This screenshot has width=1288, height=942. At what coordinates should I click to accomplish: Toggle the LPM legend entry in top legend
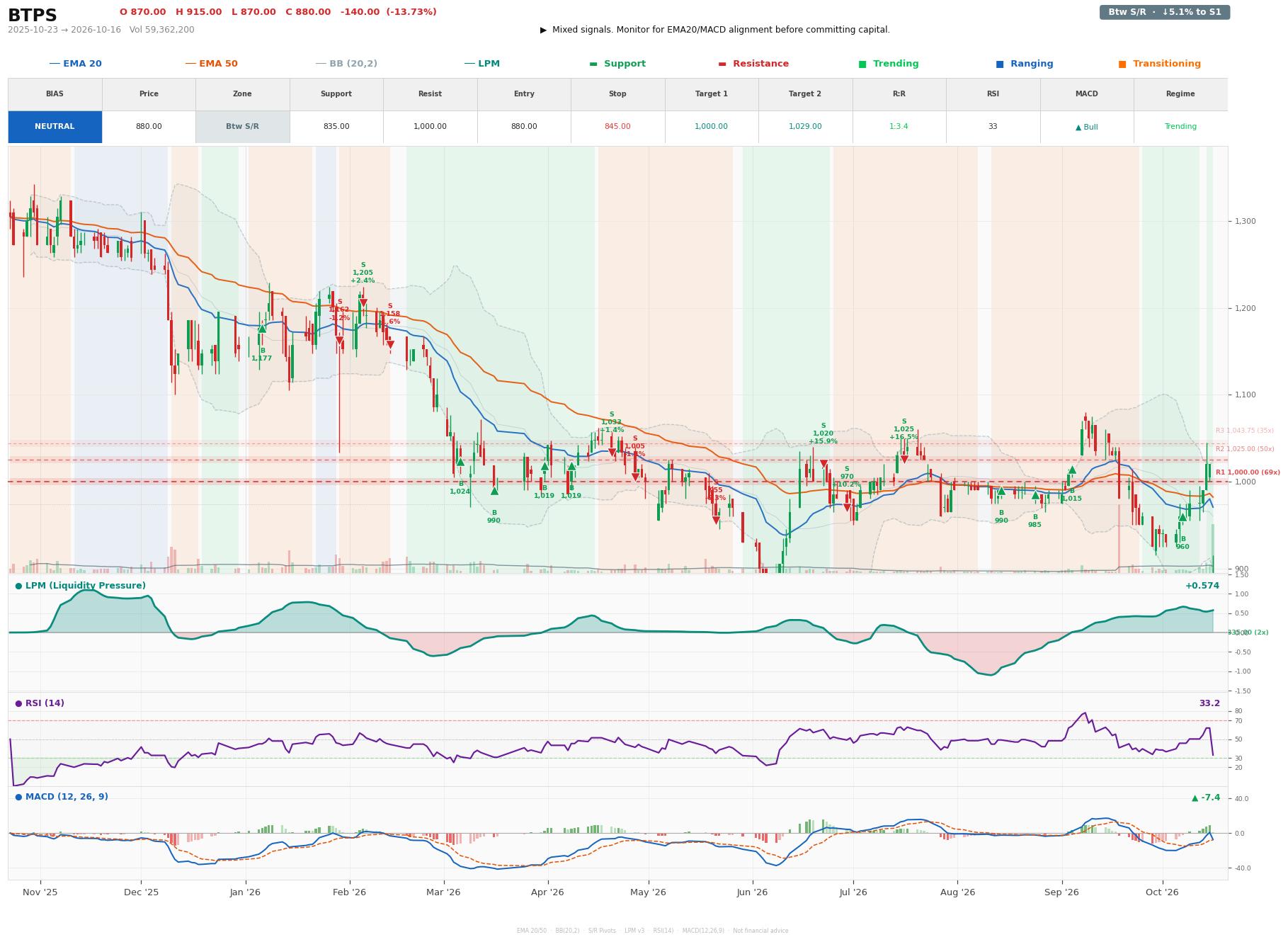tap(482, 64)
